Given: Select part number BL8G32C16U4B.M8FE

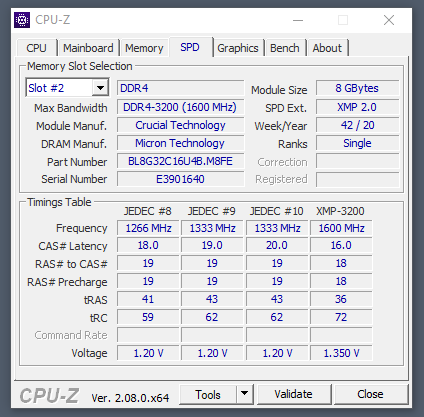Looking at the screenshot, I should 181,161.
